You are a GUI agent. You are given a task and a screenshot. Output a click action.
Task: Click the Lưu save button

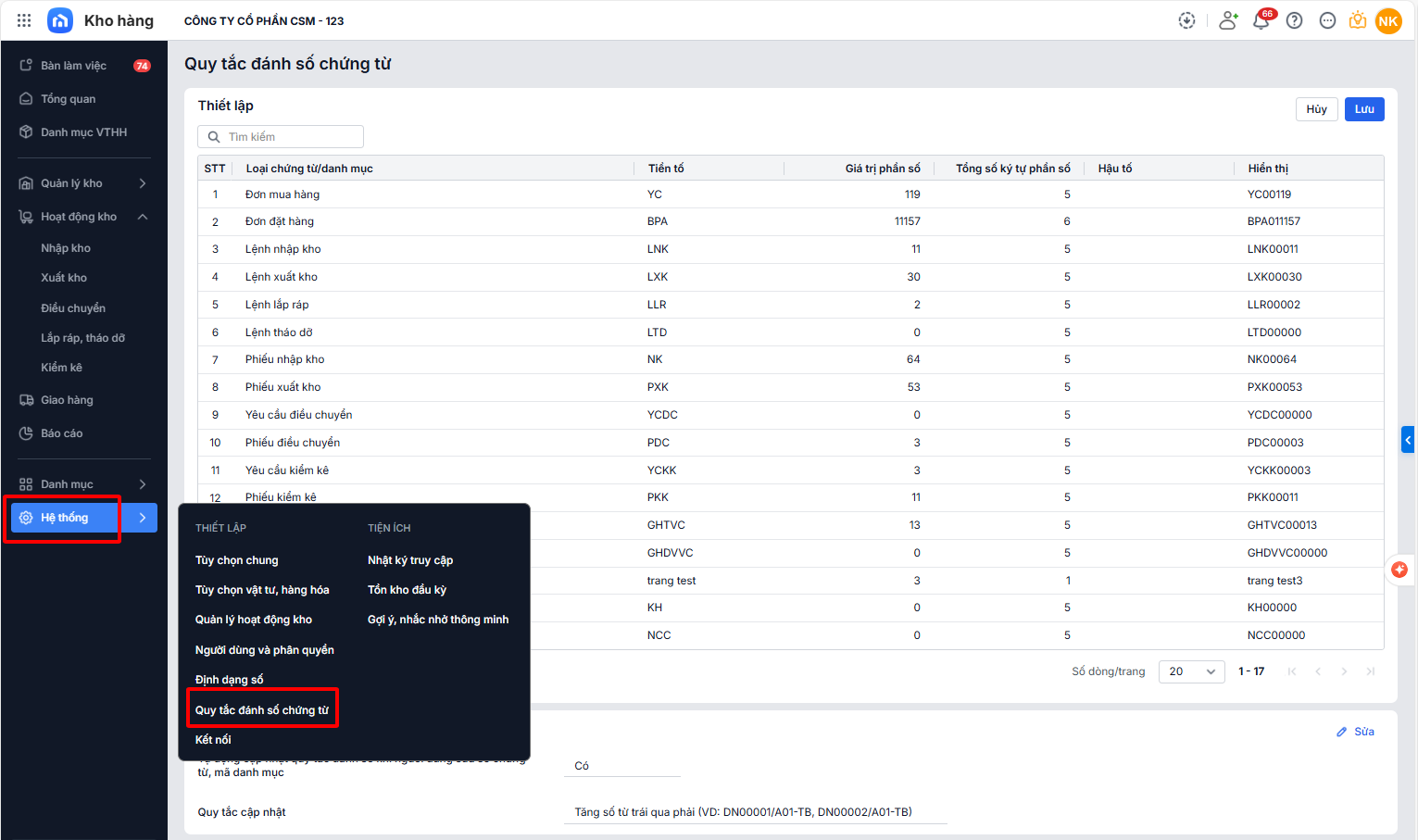coord(1363,109)
